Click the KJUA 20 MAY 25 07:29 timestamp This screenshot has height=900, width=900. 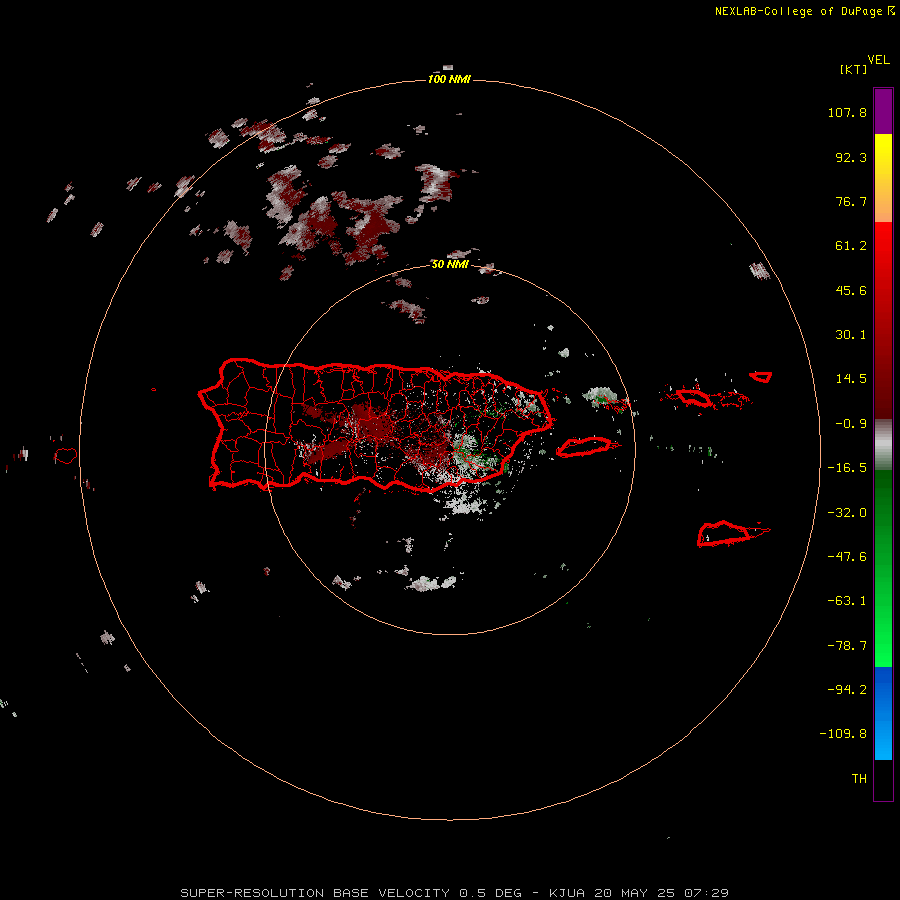(x=639, y=893)
